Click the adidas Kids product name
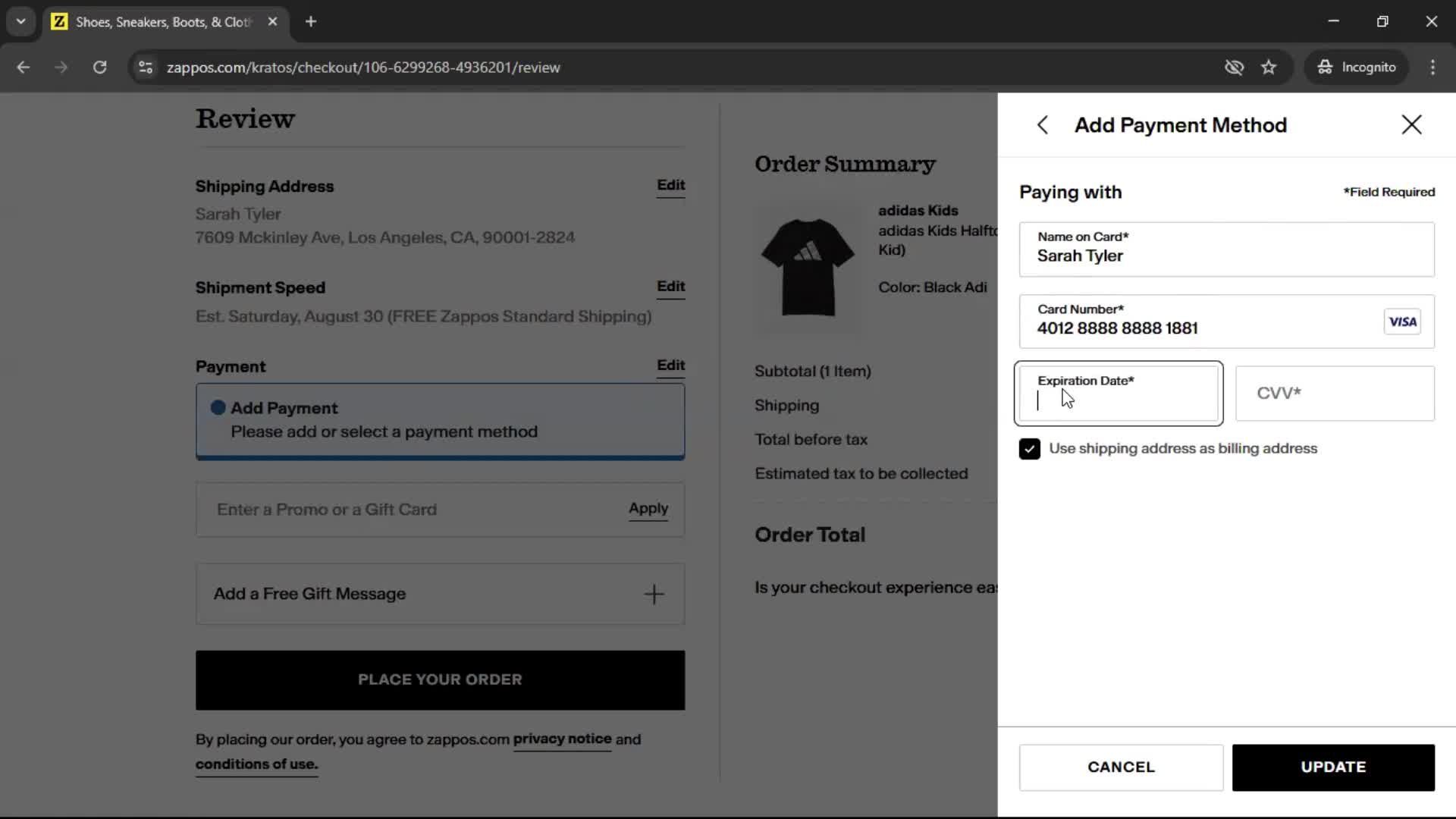The image size is (1456, 819). click(x=918, y=211)
